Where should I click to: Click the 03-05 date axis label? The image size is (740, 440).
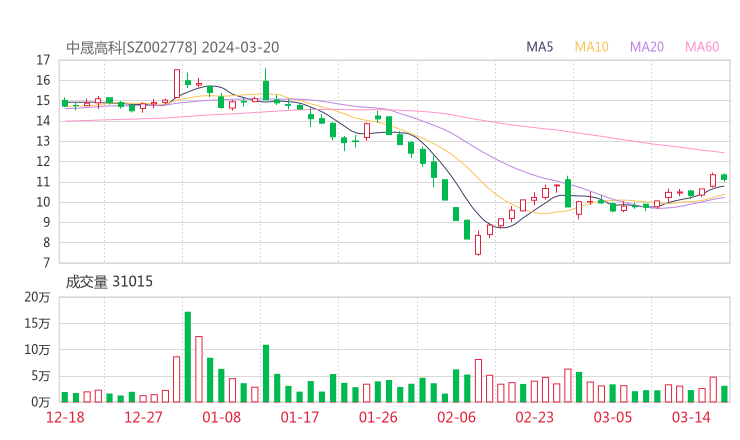(x=613, y=417)
